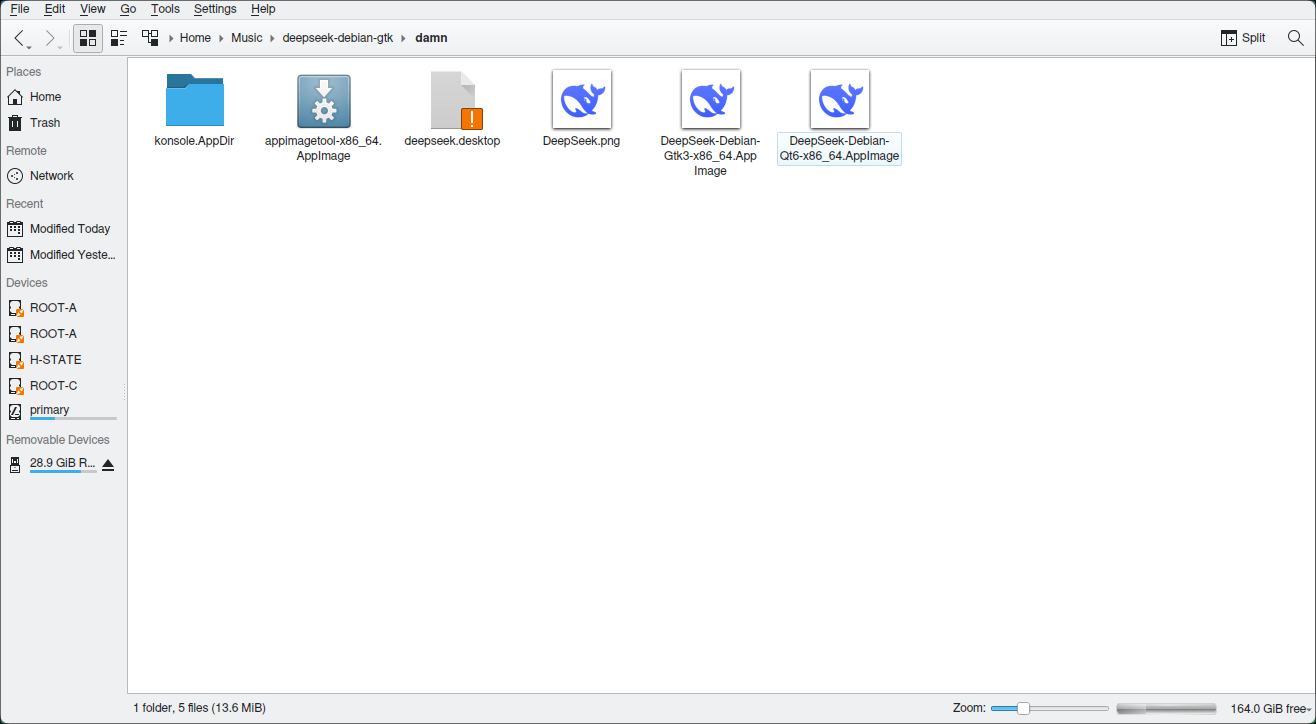Screen dimensions: 1316x724
Task: Switch to Icons view mode
Action: tap(88, 38)
